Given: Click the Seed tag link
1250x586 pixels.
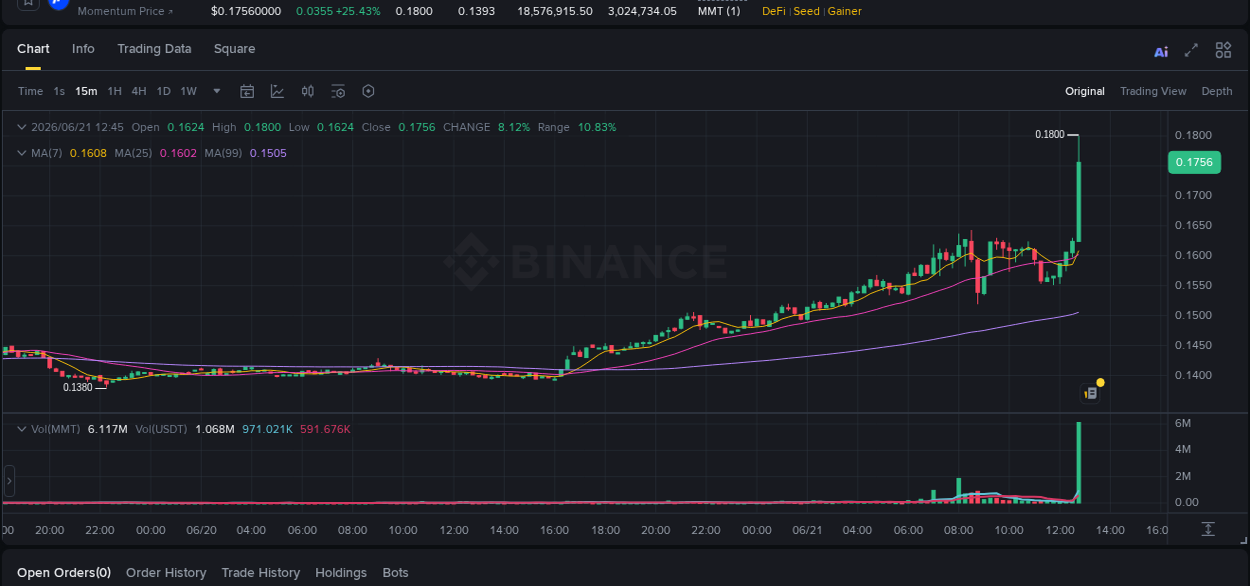Looking at the screenshot, I should [806, 11].
